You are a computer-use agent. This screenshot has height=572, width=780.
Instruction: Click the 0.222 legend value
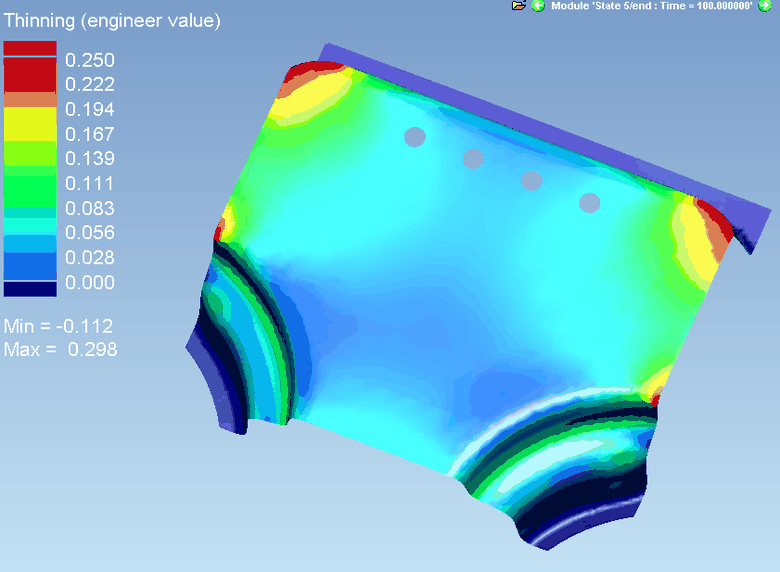pos(90,84)
